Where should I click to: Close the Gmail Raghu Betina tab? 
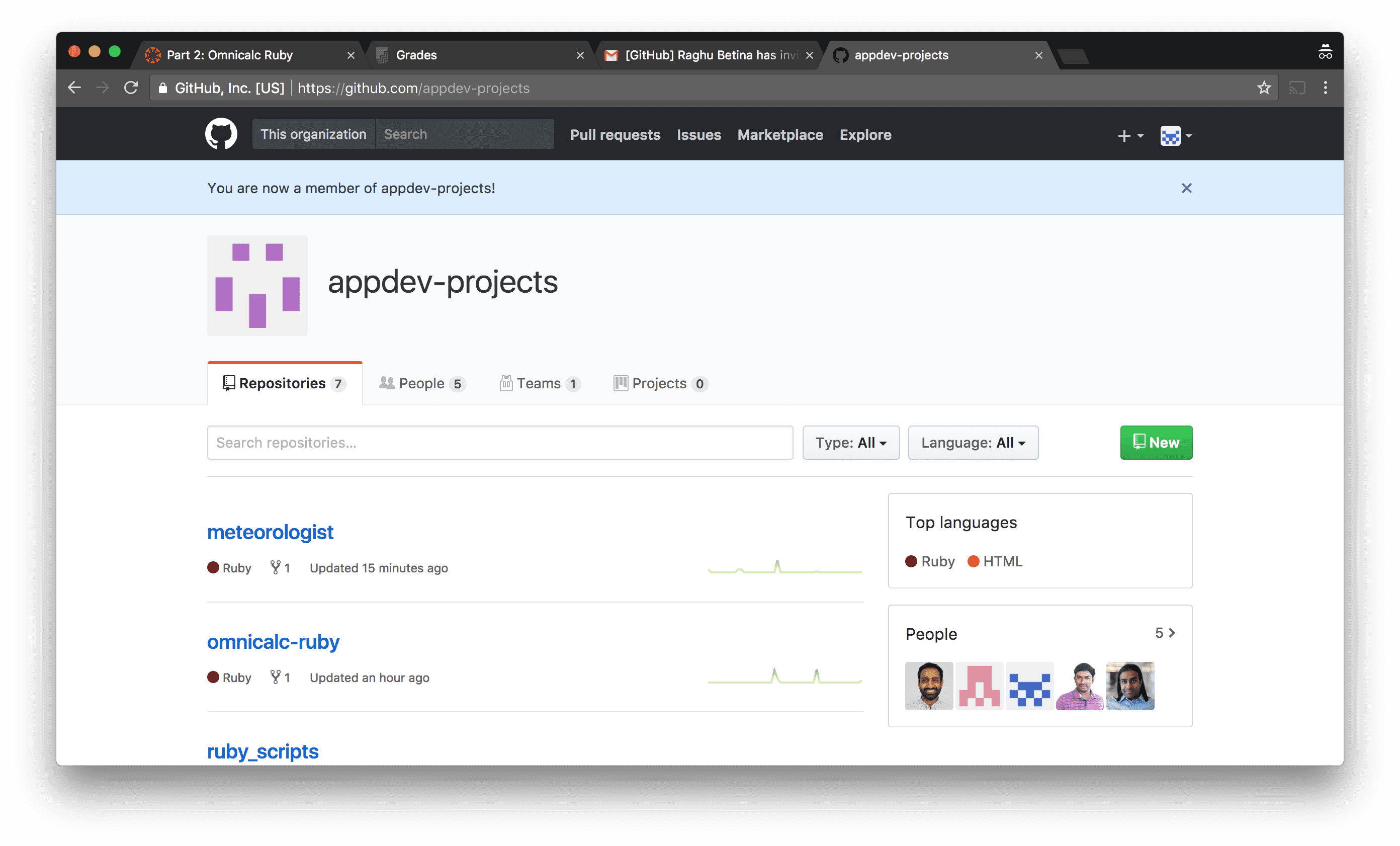(810, 55)
